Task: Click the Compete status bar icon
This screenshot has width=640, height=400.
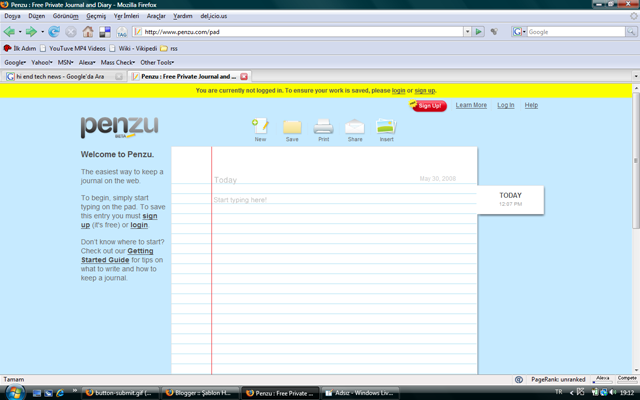Action: tap(627, 379)
